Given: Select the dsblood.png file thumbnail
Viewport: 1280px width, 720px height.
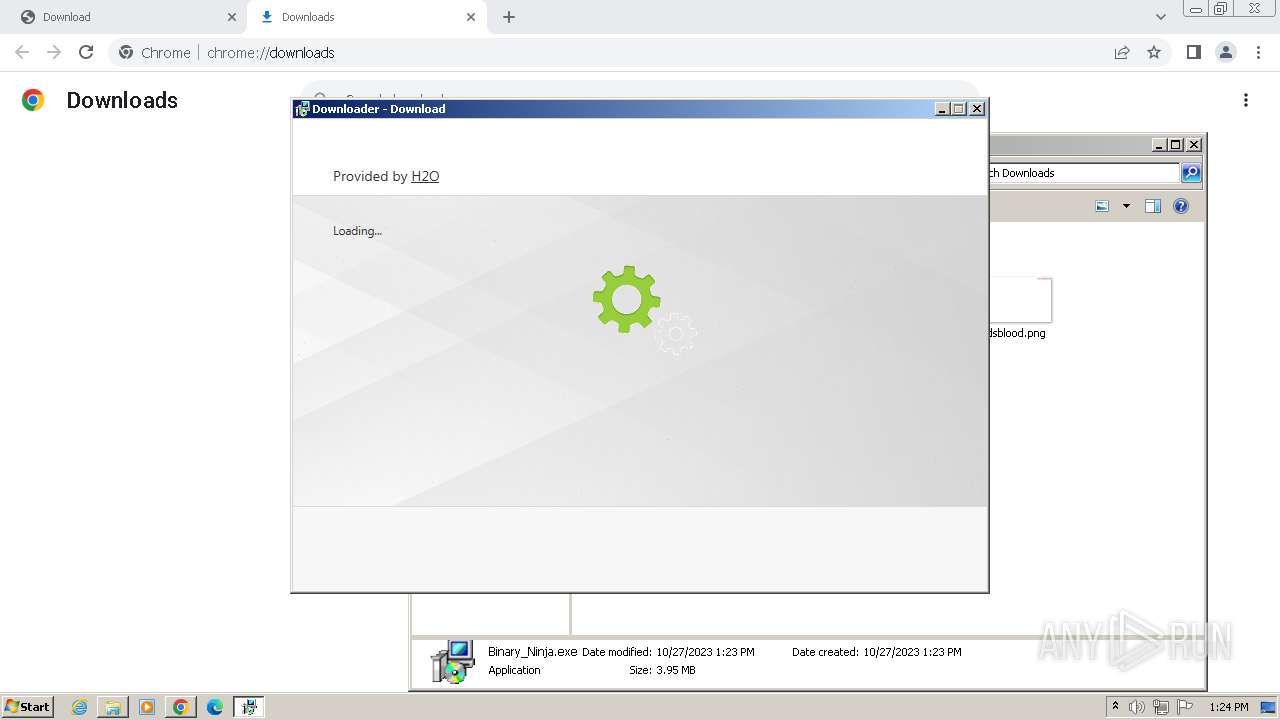Looking at the screenshot, I should [x=1019, y=299].
